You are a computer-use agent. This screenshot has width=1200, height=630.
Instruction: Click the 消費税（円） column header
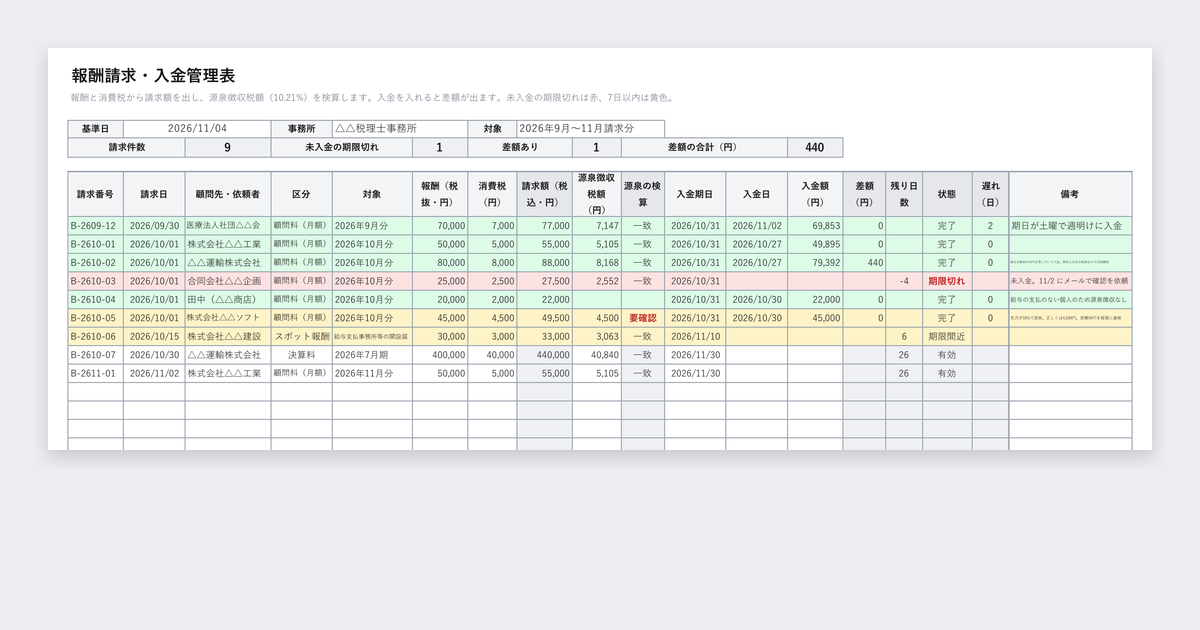492,194
